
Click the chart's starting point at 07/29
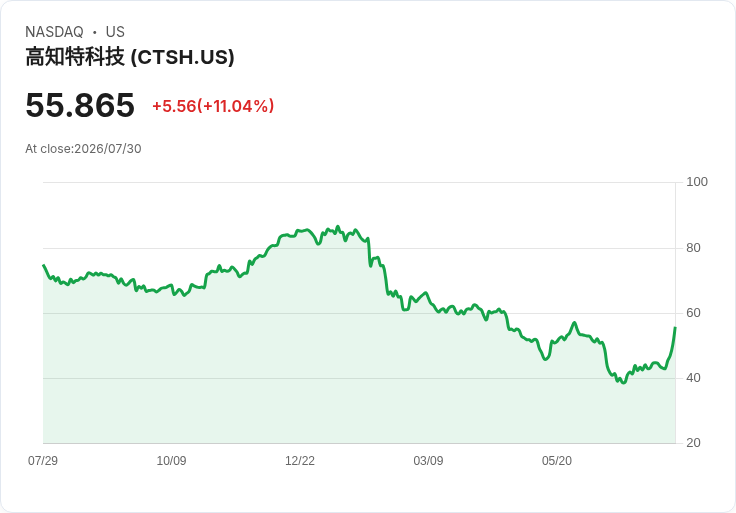point(44,265)
